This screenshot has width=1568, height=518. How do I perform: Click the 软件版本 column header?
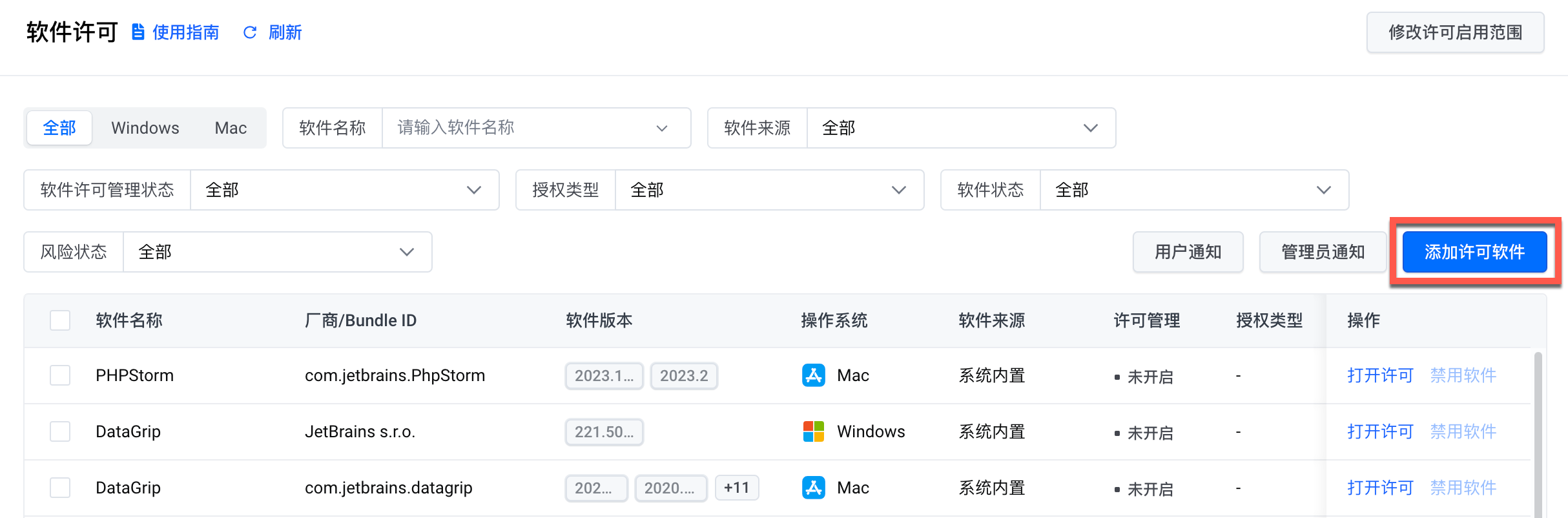(599, 320)
